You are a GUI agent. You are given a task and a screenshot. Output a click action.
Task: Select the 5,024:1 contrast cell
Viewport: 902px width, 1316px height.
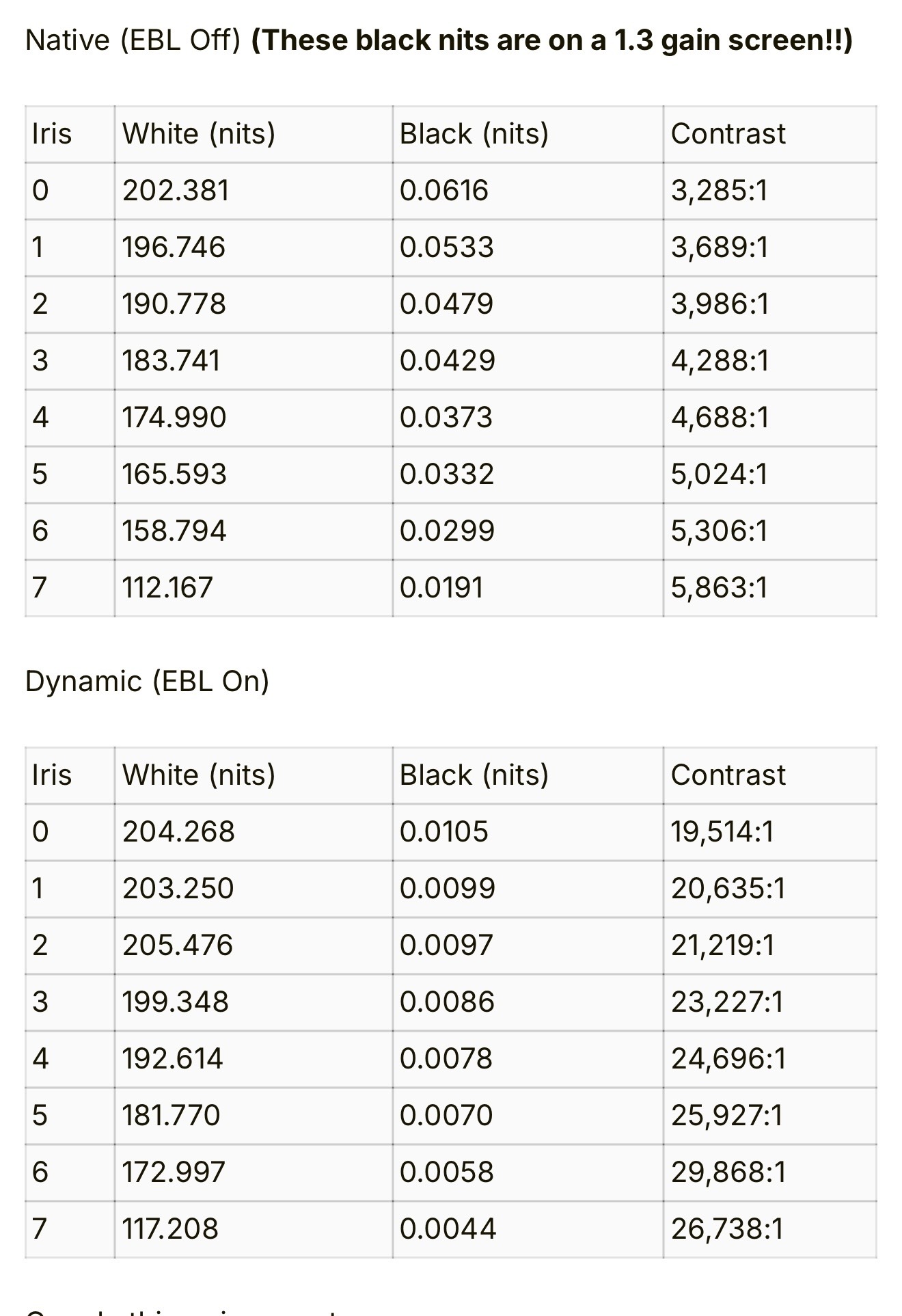coord(720,474)
